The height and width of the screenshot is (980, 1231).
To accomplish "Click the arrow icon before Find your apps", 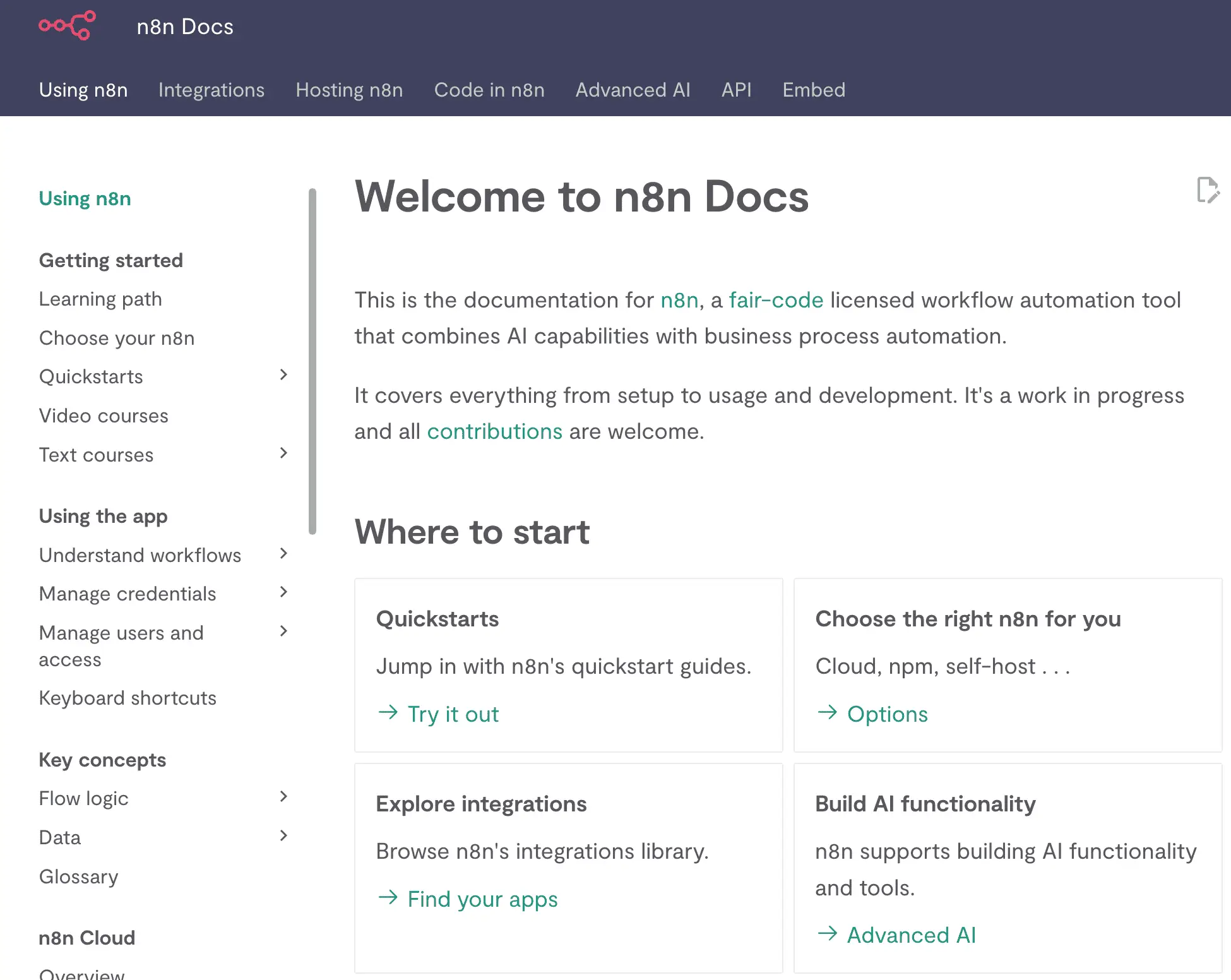I will [x=388, y=897].
